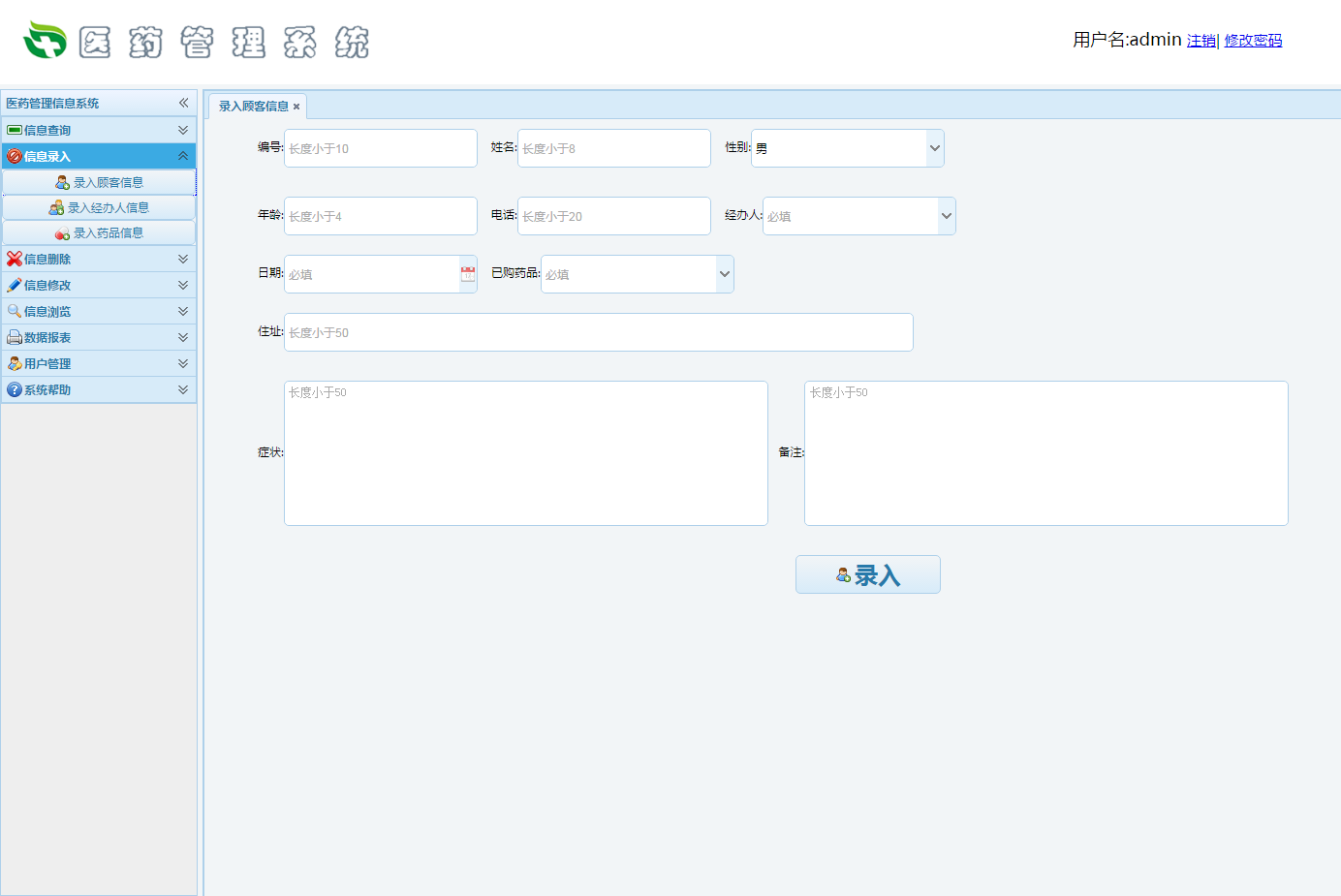
Task: Expand the 信息浏览 accordion arrow
Action: point(183,311)
